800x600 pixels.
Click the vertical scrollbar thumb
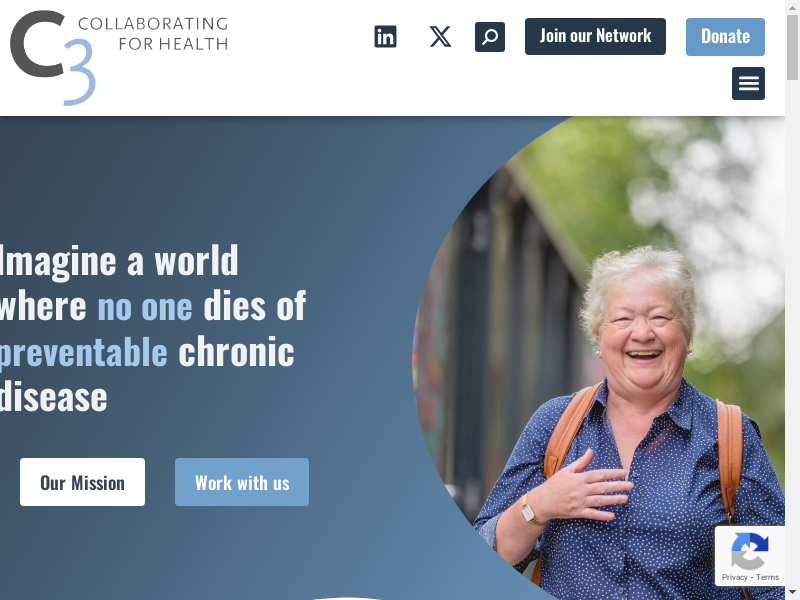792,47
